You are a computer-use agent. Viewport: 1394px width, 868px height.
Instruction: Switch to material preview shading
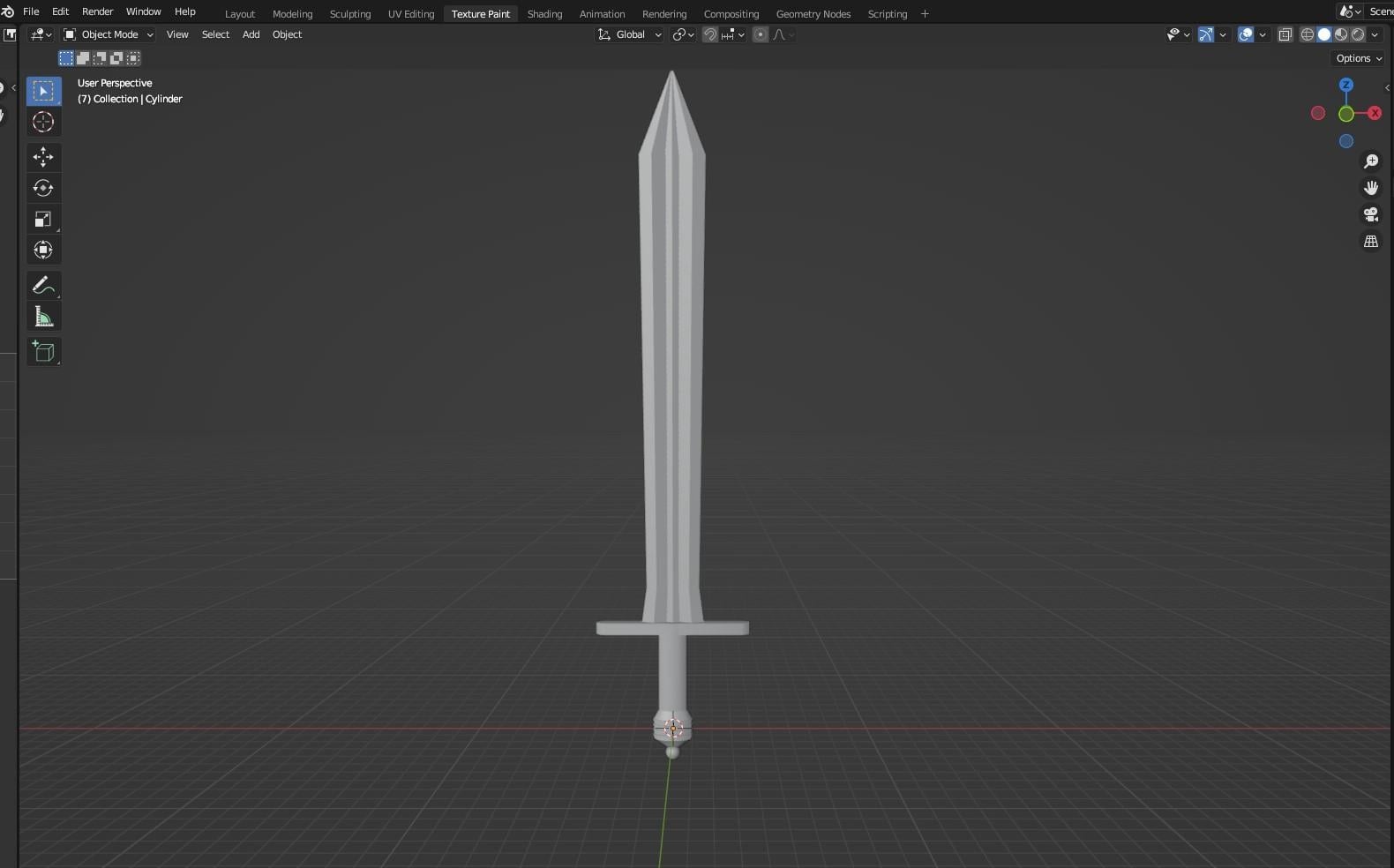(x=1341, y=34)
